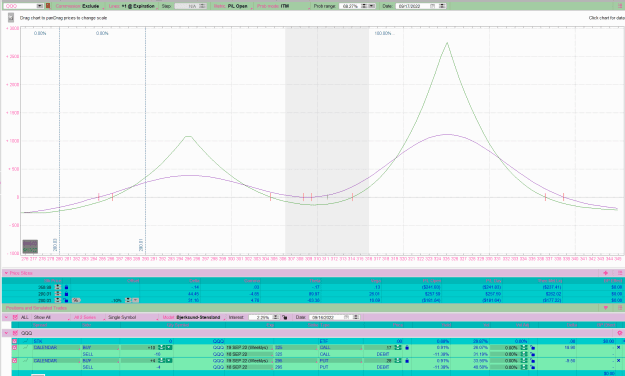Click the +4 quantity stepper
Viewport: 625px width, 376px height.
[161, 360]
